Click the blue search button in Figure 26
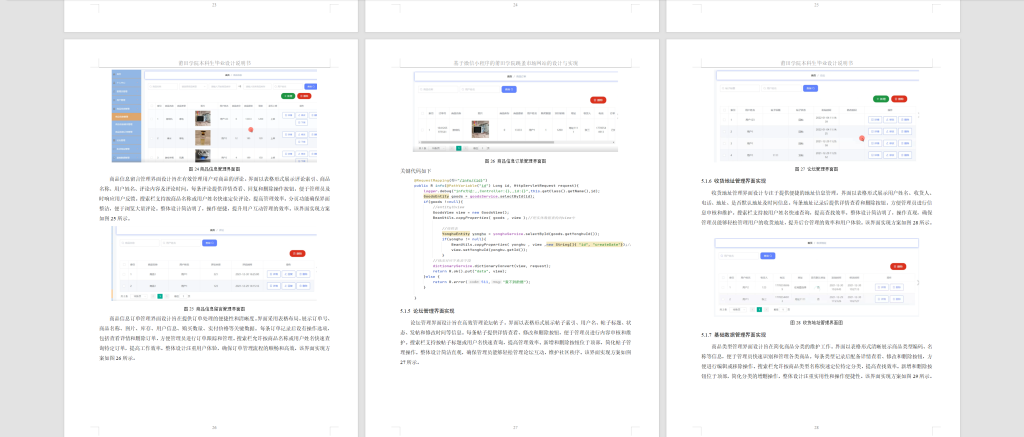This screenshot has width=1024, height=437. [x=509, y=89]
